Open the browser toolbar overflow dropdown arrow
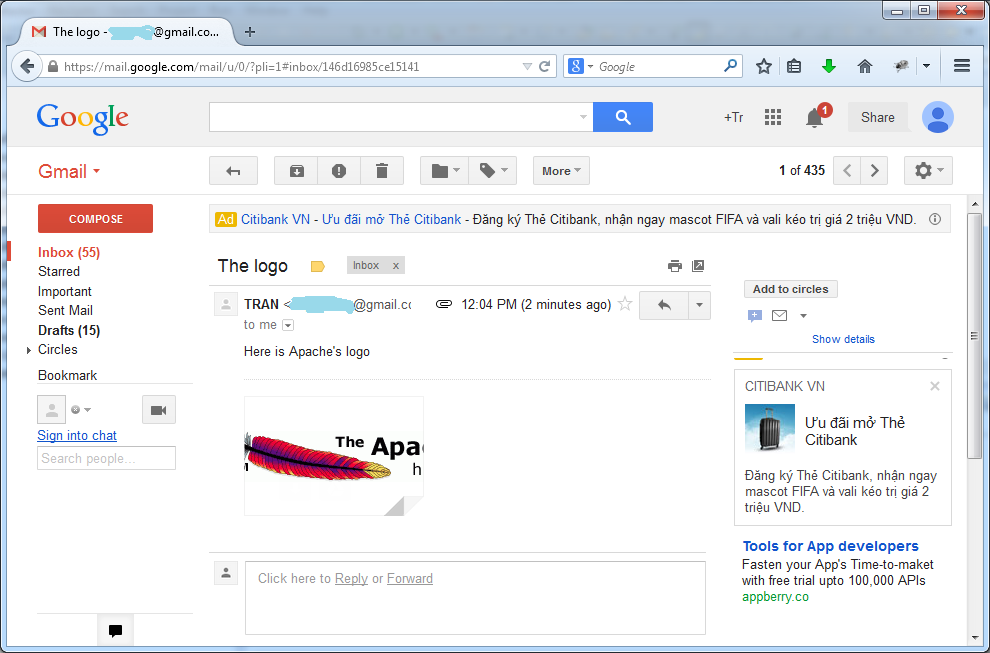 tap(926, 66)
